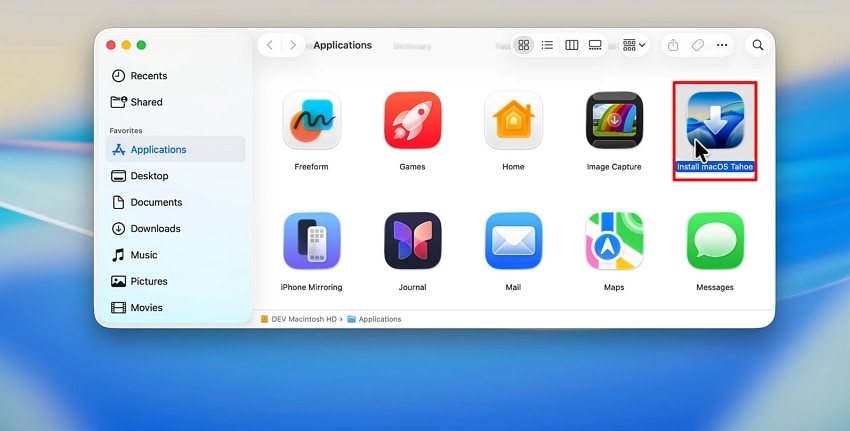Switch to gallery view
The width and height of the screenshot is (850, 431).
[595, 45]
